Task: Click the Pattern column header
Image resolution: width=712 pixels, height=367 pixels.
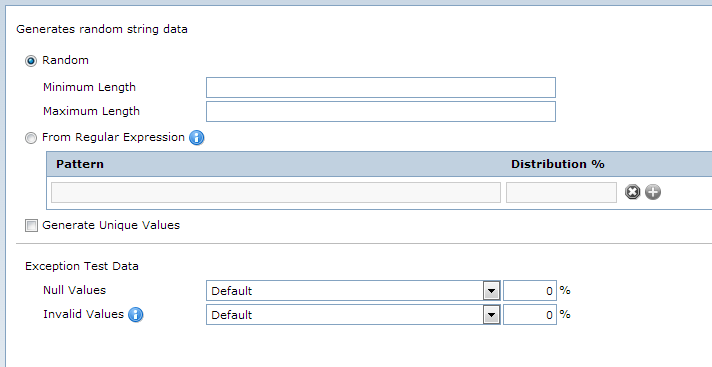Action: (x=80, y=164)
